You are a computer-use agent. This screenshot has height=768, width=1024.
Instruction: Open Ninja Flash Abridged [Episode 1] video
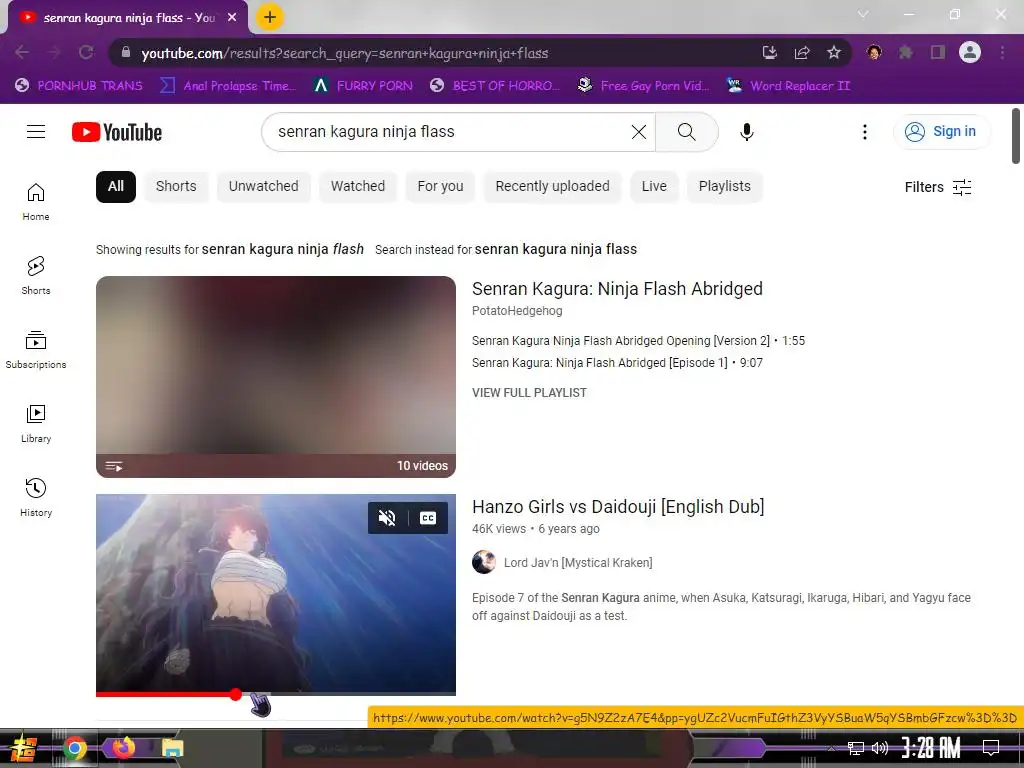tap(600, 363)
